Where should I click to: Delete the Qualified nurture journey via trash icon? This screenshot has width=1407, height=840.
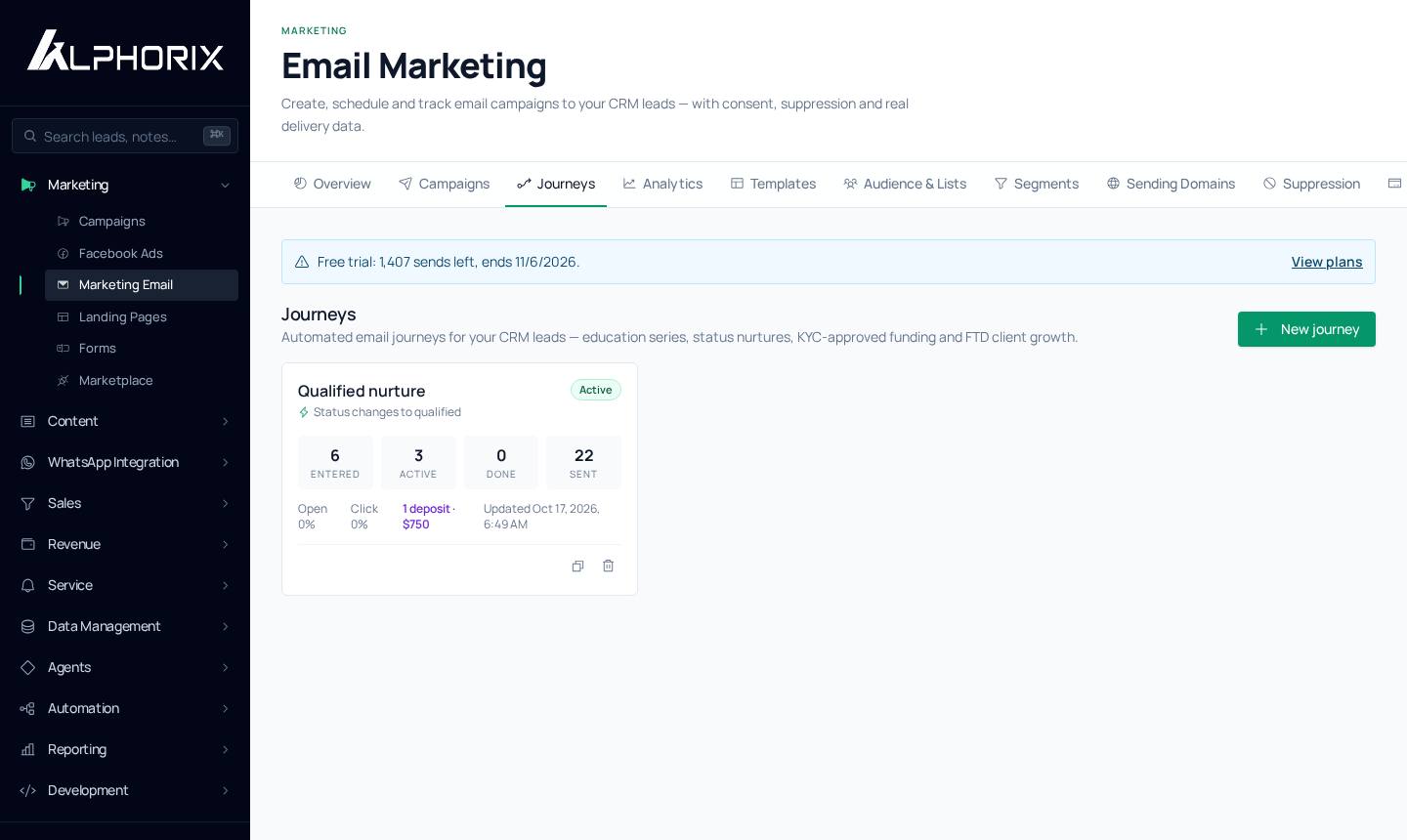(x=608, y=567)
